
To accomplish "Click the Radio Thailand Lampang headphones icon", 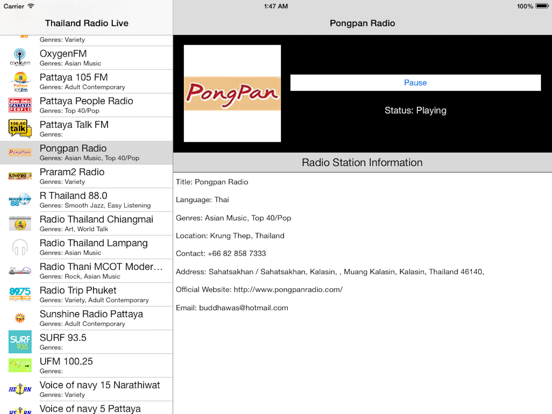I will point(20,247).
